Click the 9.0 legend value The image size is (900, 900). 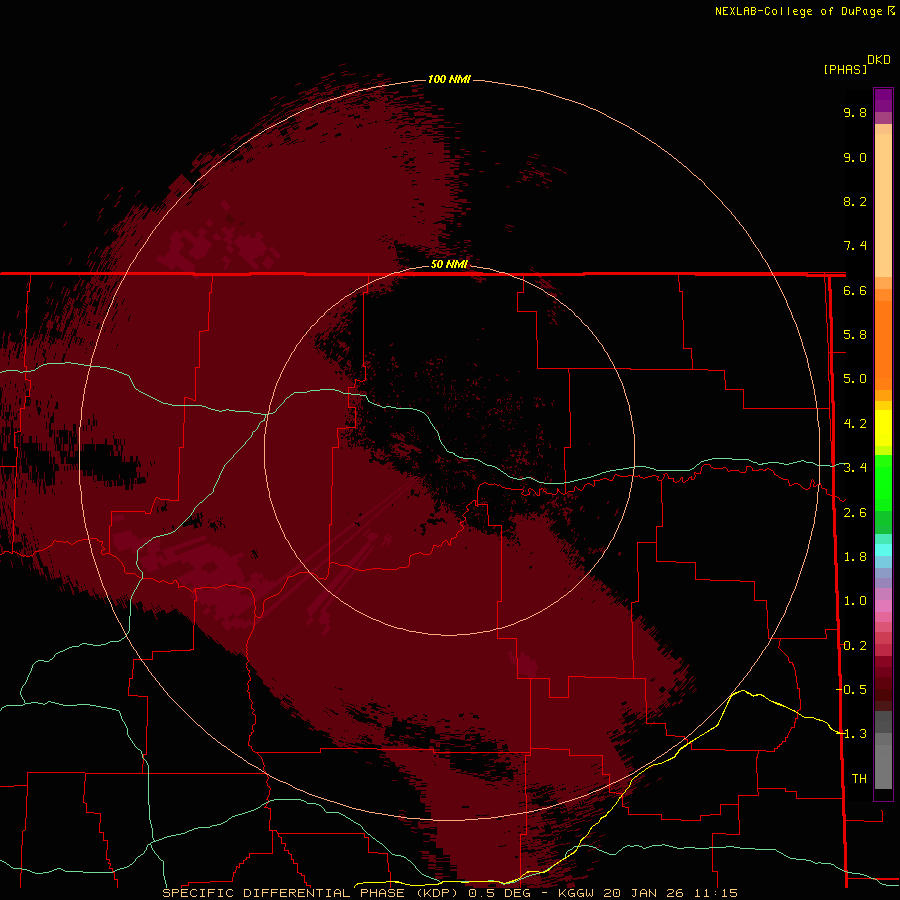pos(855,157)
